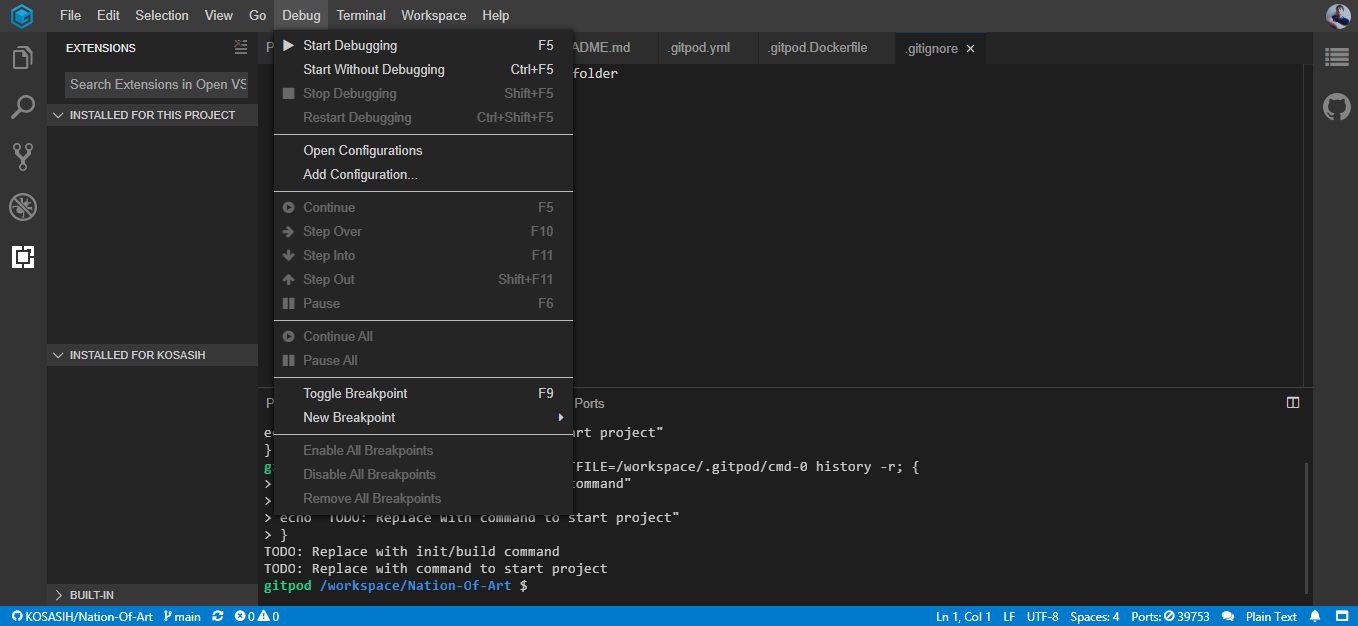This screenshot has height=626, width=1358.
Task: Open the Help menu
Action: pyautogui.click(x=495, y=15)
